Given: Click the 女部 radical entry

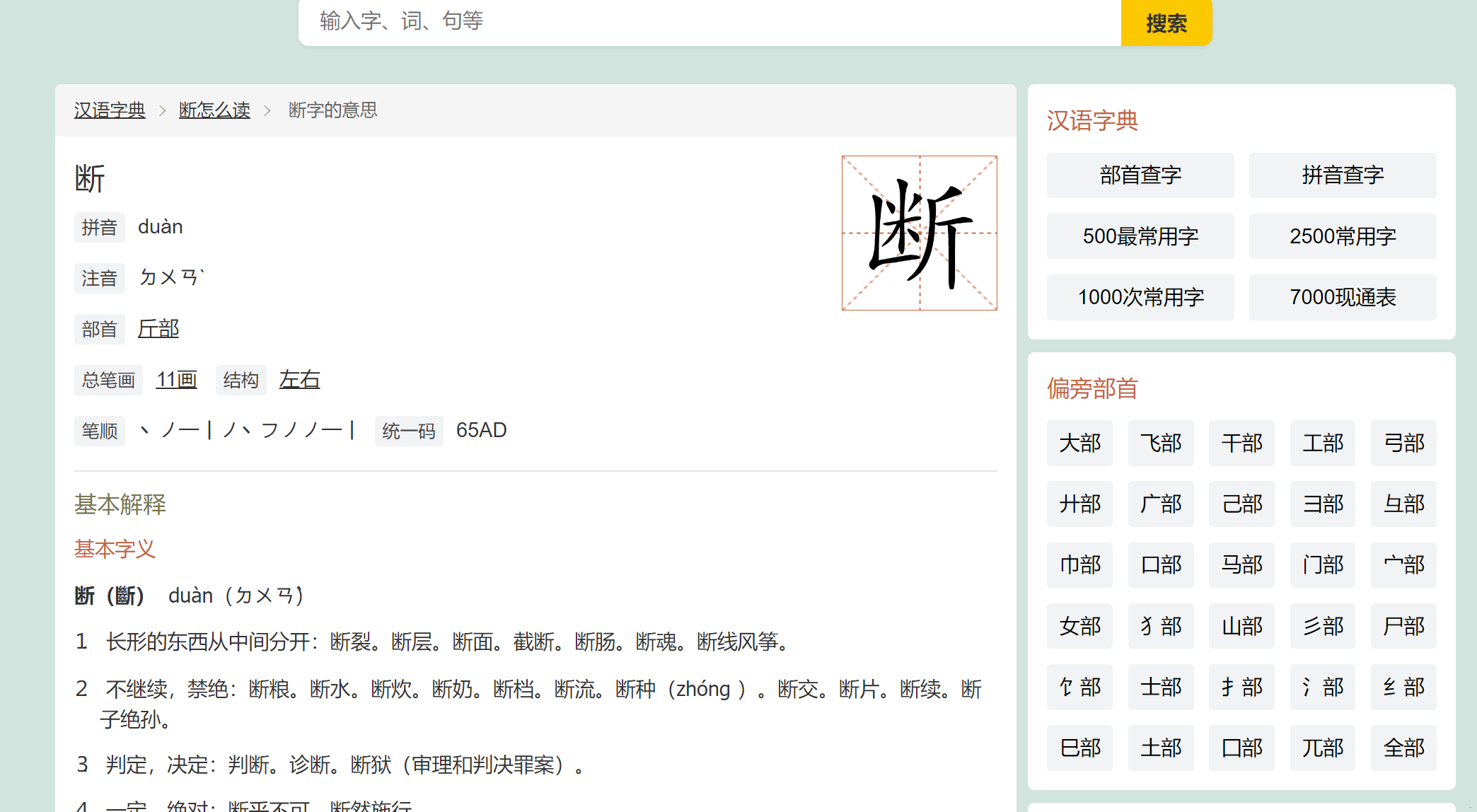Looking at the screenshot, I should (x=1079, y=626).
